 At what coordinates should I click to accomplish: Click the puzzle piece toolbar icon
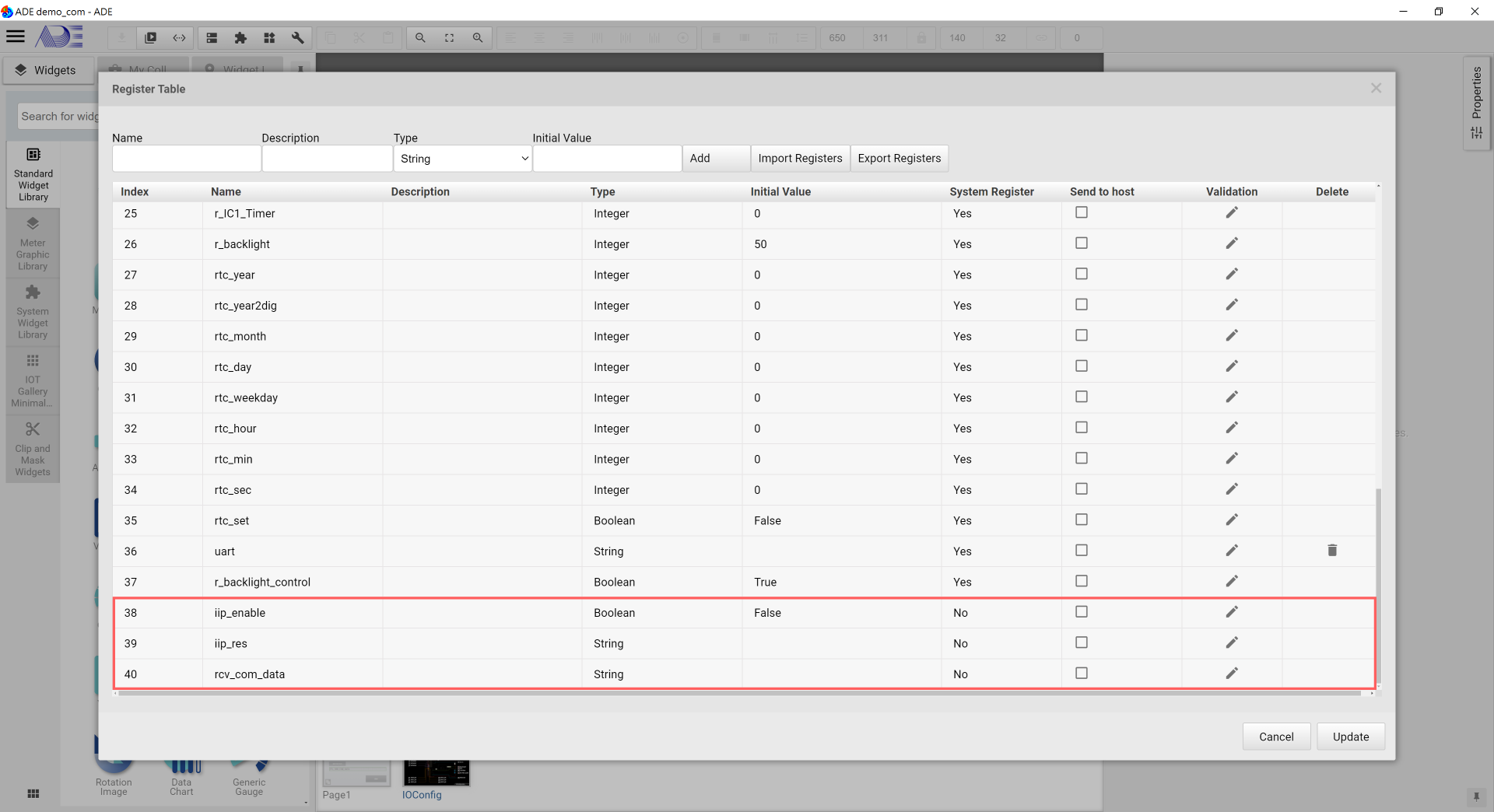coord(240,37)
